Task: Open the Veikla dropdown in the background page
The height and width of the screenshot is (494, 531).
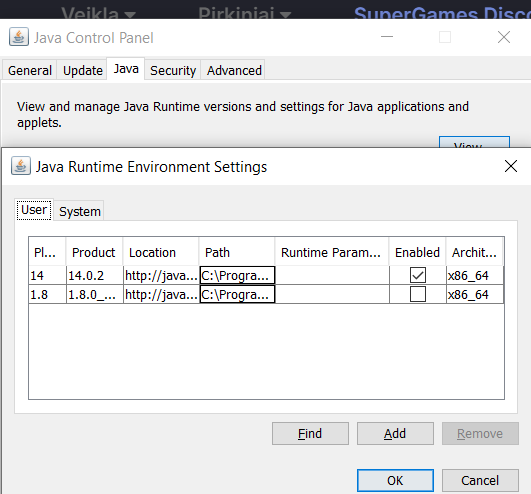Action: point(99,14)
